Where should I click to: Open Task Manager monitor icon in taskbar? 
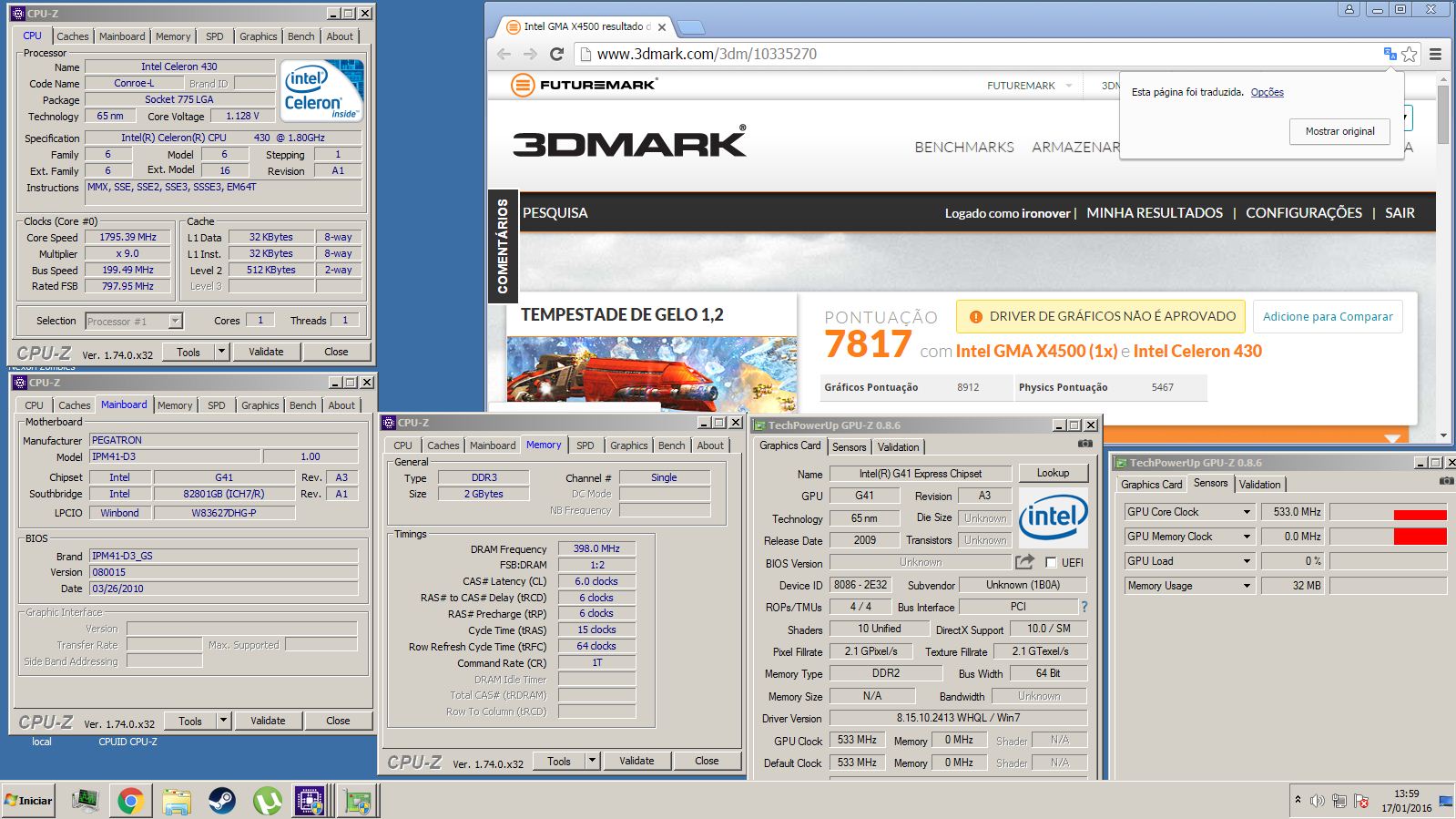85,801
